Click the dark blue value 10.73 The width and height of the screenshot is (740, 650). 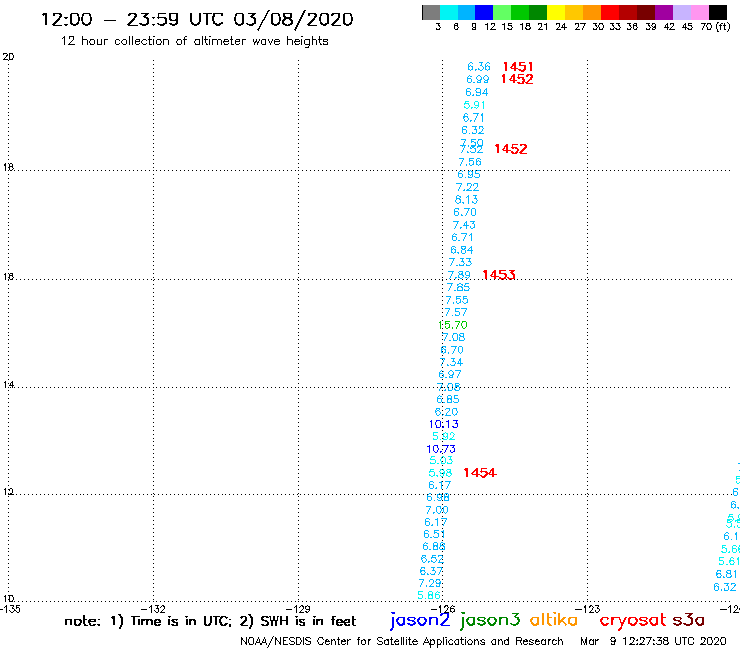[441, 449]
